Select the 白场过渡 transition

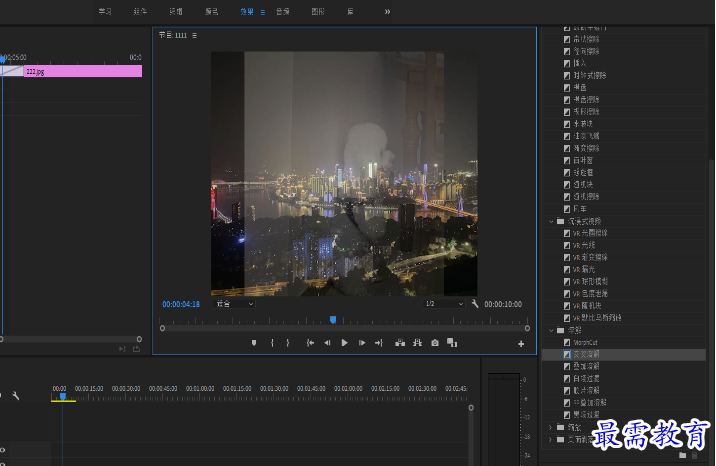[586, 378]
